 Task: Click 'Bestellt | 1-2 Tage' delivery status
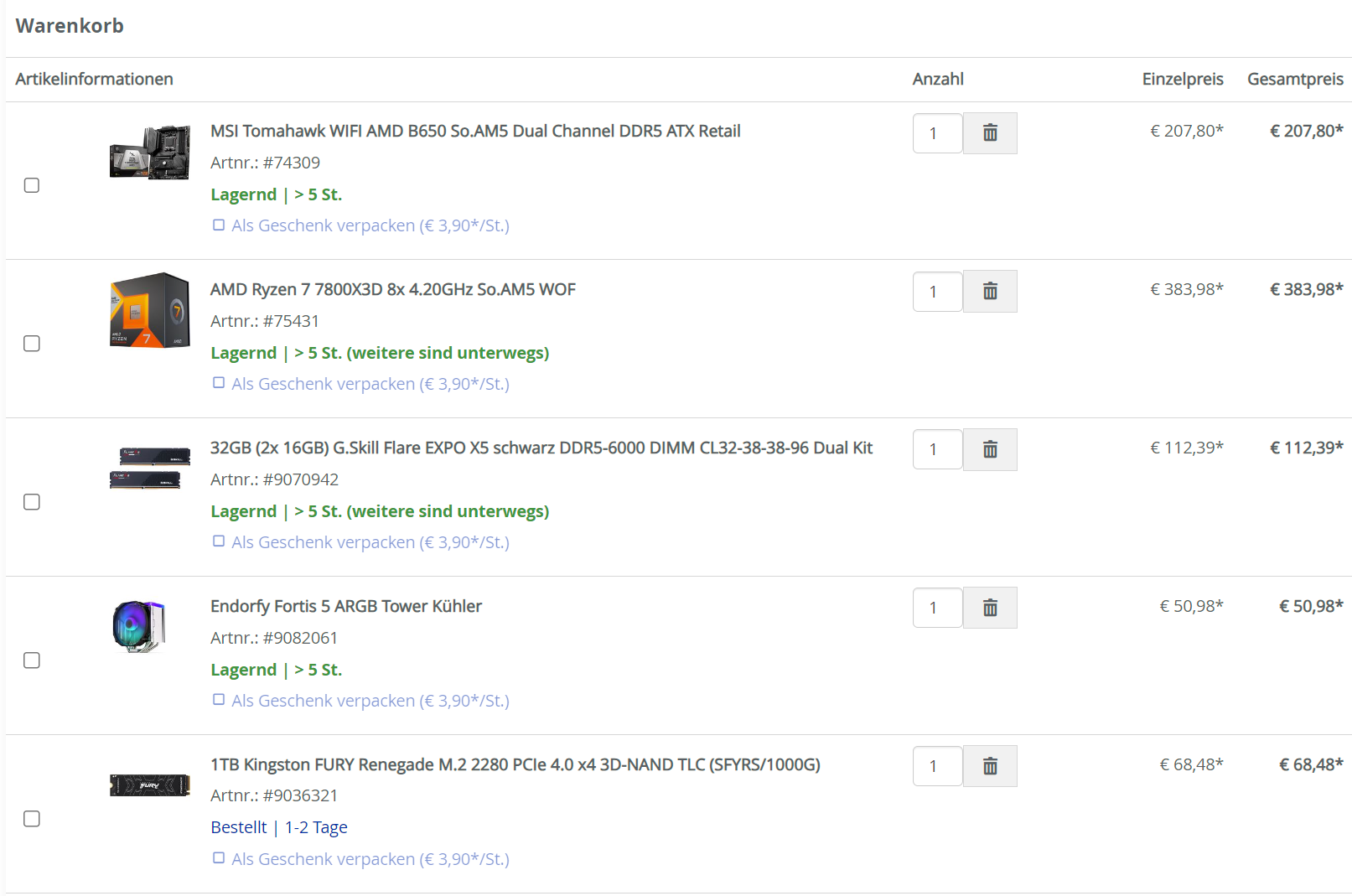tap(279, 827)
